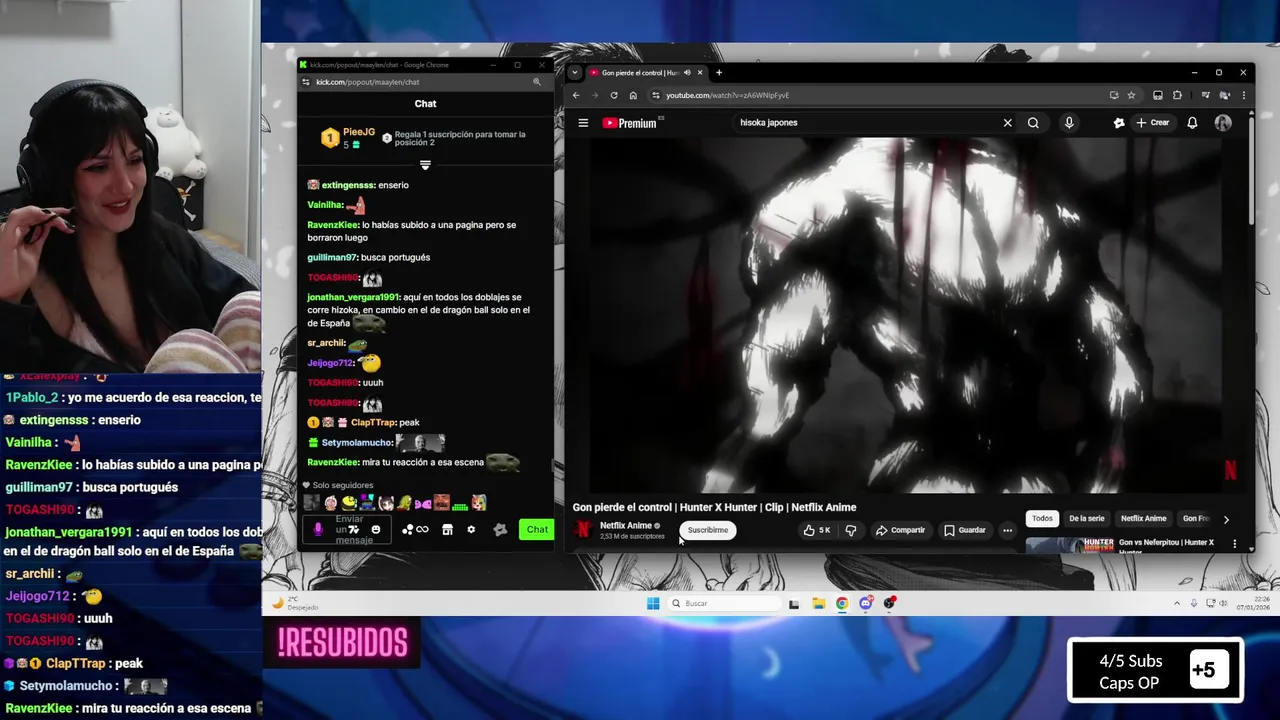Click the chat identity badge icon beside Chat button

500,530
